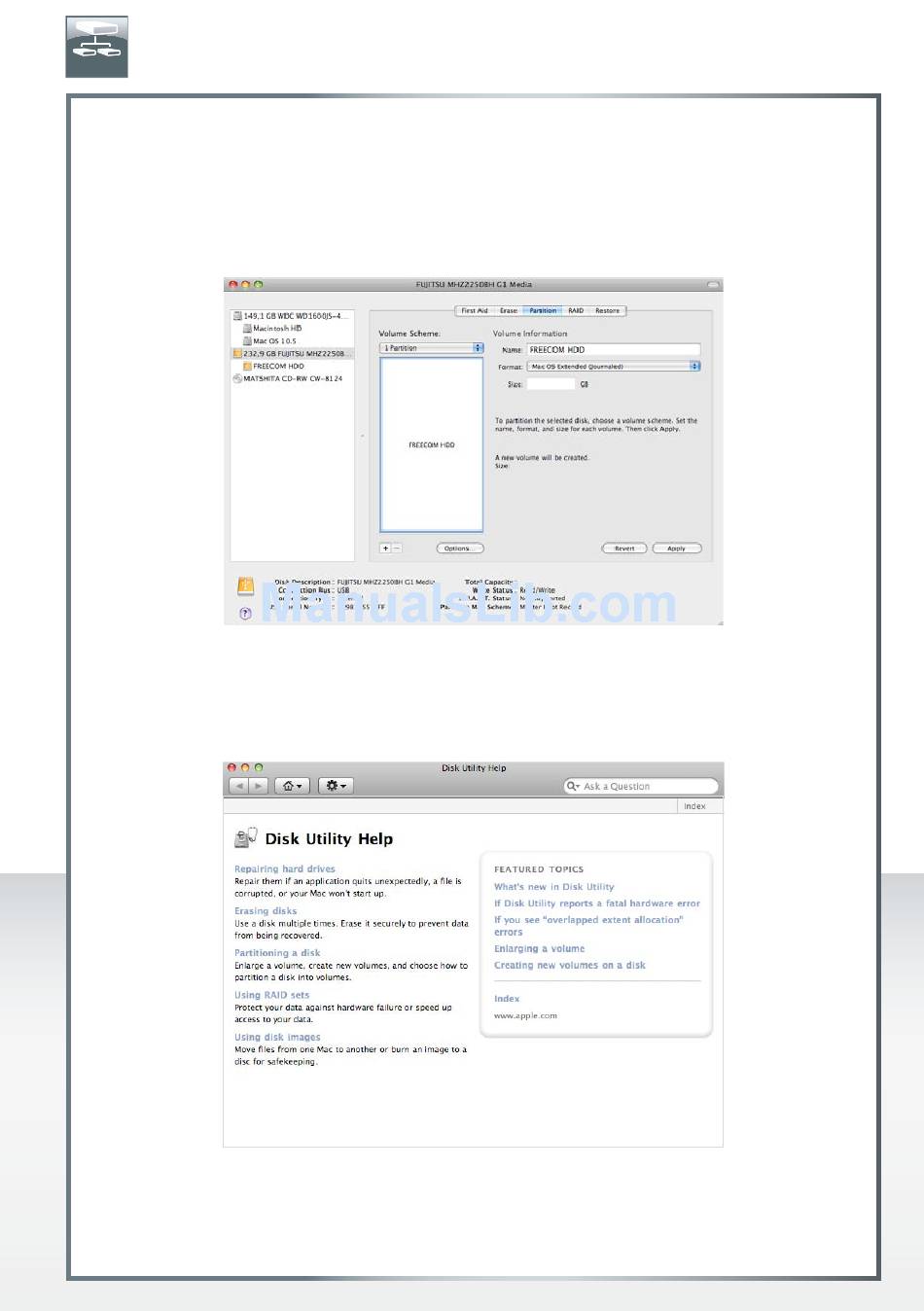Viewport: 924px width, 1311px height.
Task: Select Mac OS 10.5 volume in sidebar
Action: [269, 341]
